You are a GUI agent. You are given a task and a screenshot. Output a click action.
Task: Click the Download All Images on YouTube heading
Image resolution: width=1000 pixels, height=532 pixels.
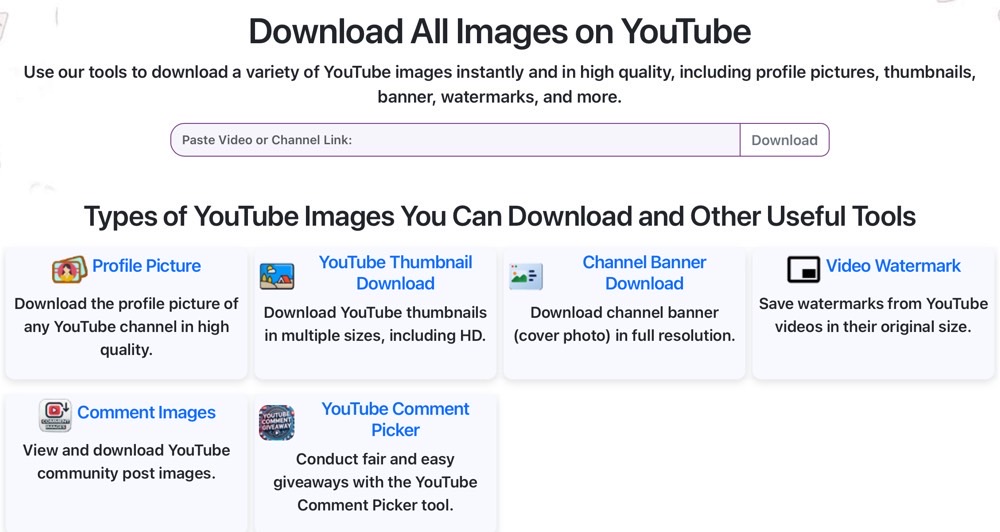coord(499,31)
